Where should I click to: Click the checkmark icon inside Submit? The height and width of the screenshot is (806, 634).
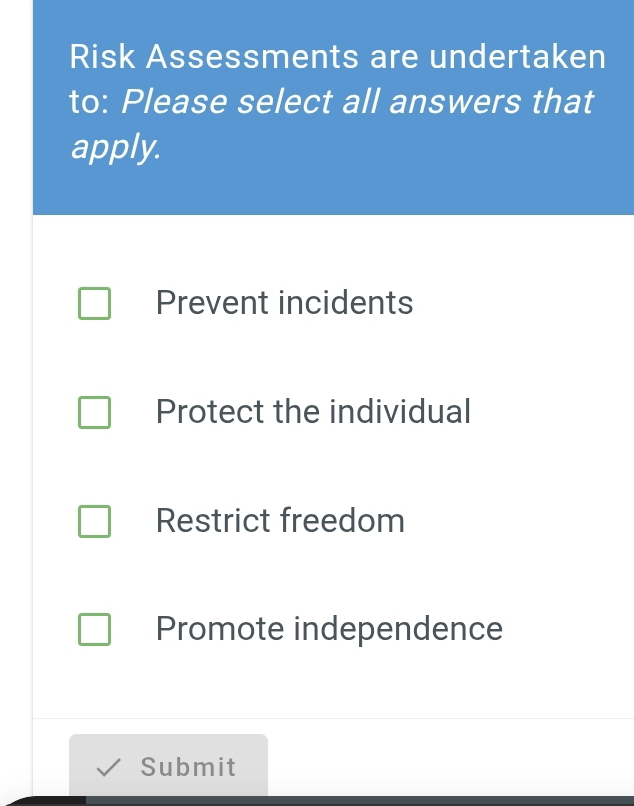click(108, 768)
